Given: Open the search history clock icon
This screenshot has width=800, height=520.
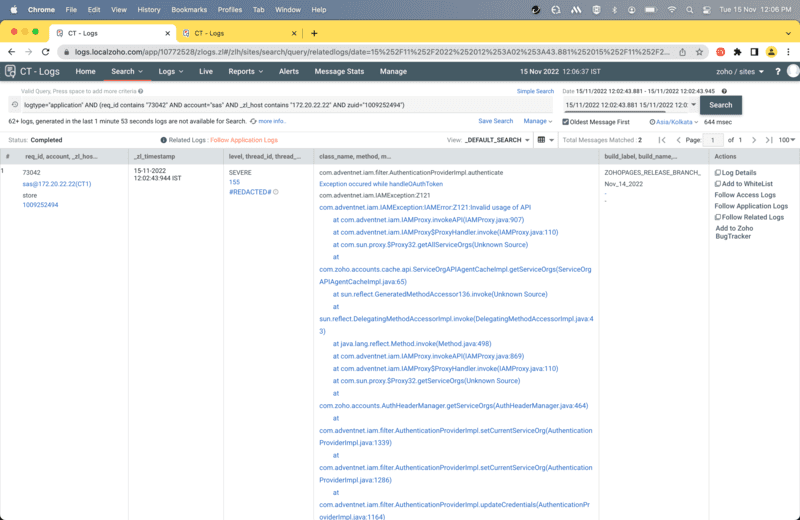Looking at the screenshot, I should pyautogui.click(x=15, y=105).
